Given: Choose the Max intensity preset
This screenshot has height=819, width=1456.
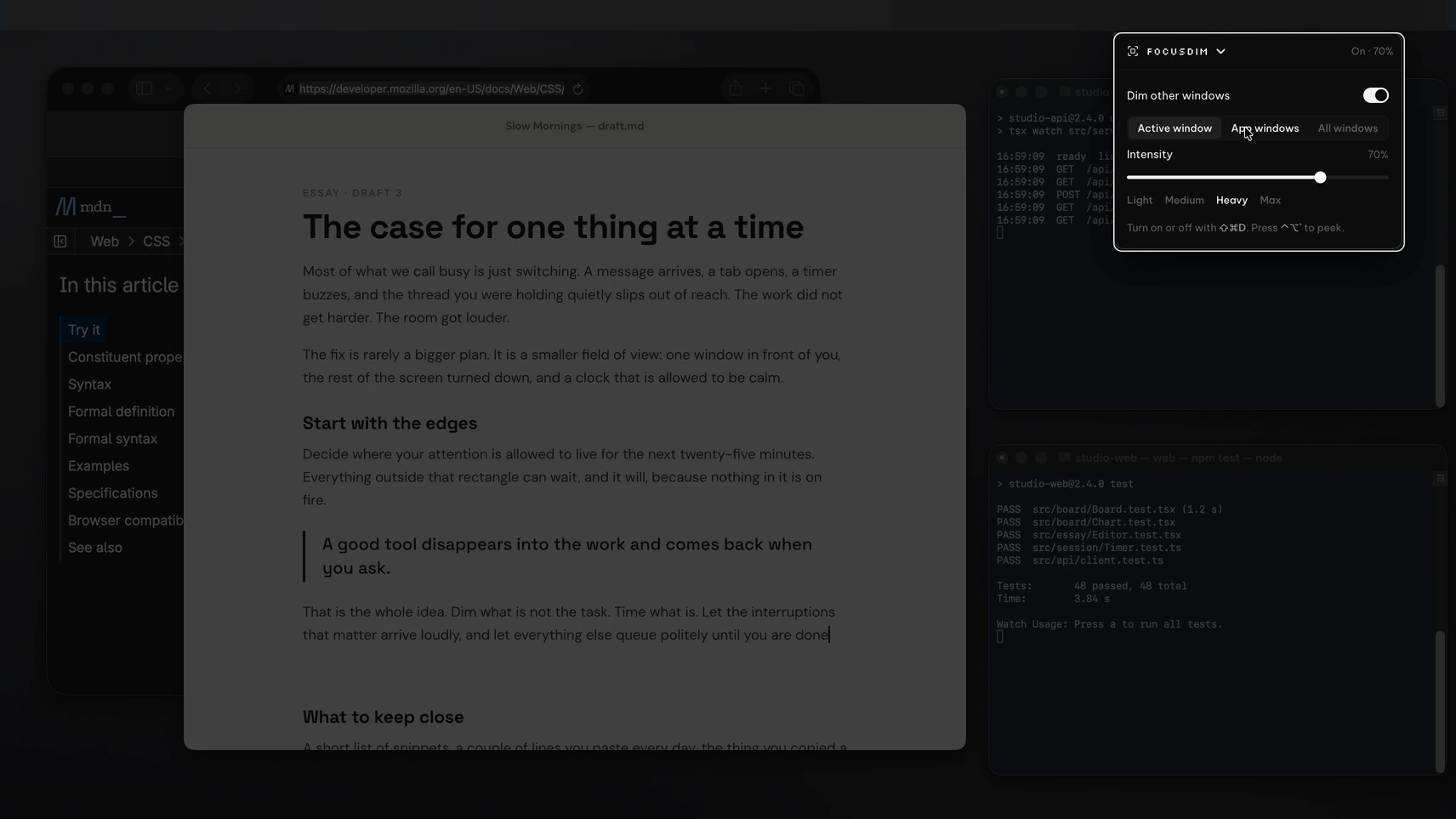Looking at the screenshot, I should click(1270, 201).
